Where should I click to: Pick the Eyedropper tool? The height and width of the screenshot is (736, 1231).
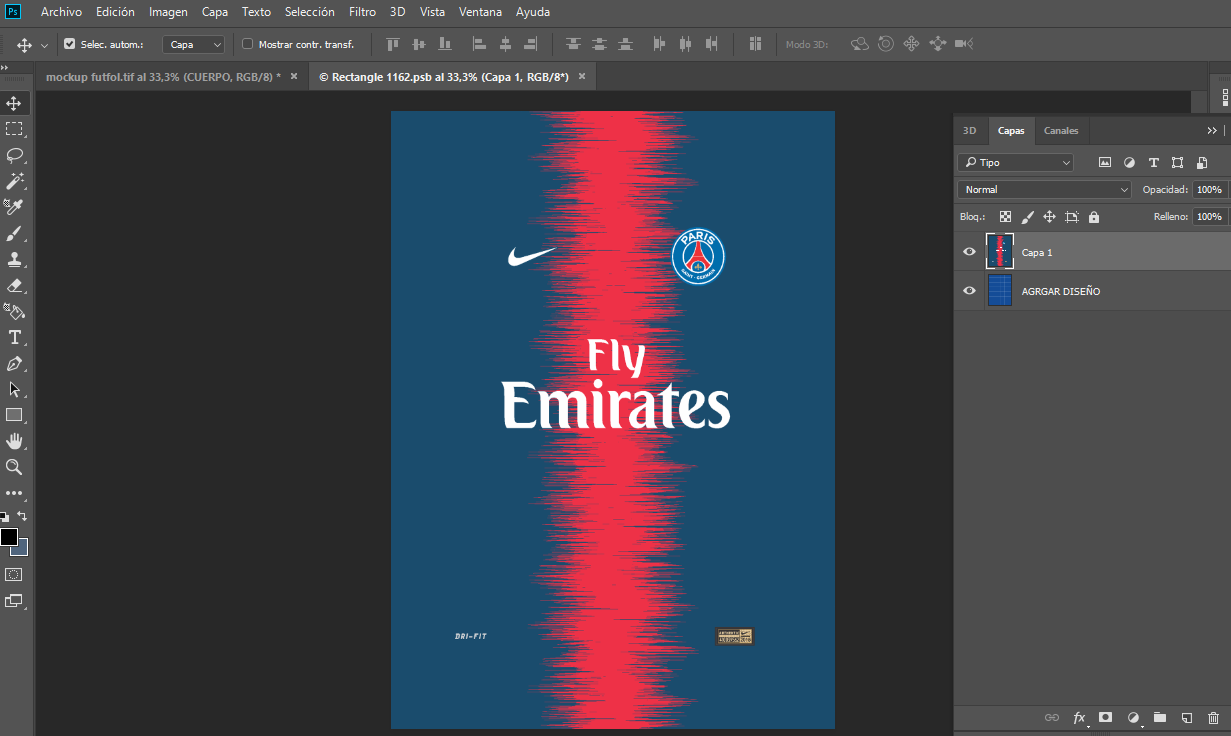[x=14, y=206]
